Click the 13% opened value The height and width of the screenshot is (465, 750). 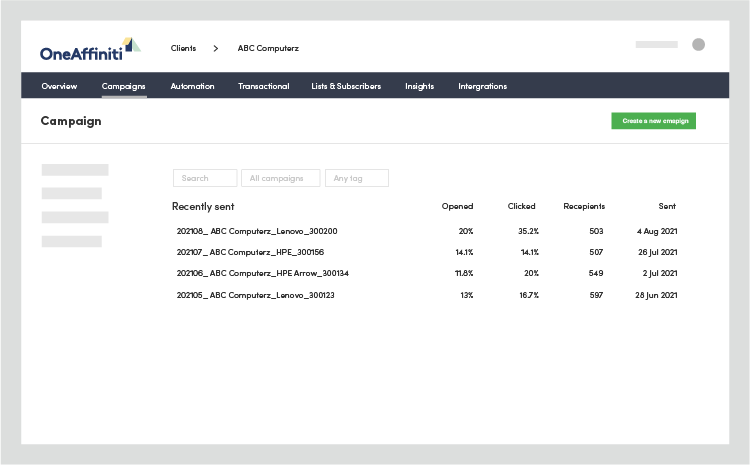(467, 295)
